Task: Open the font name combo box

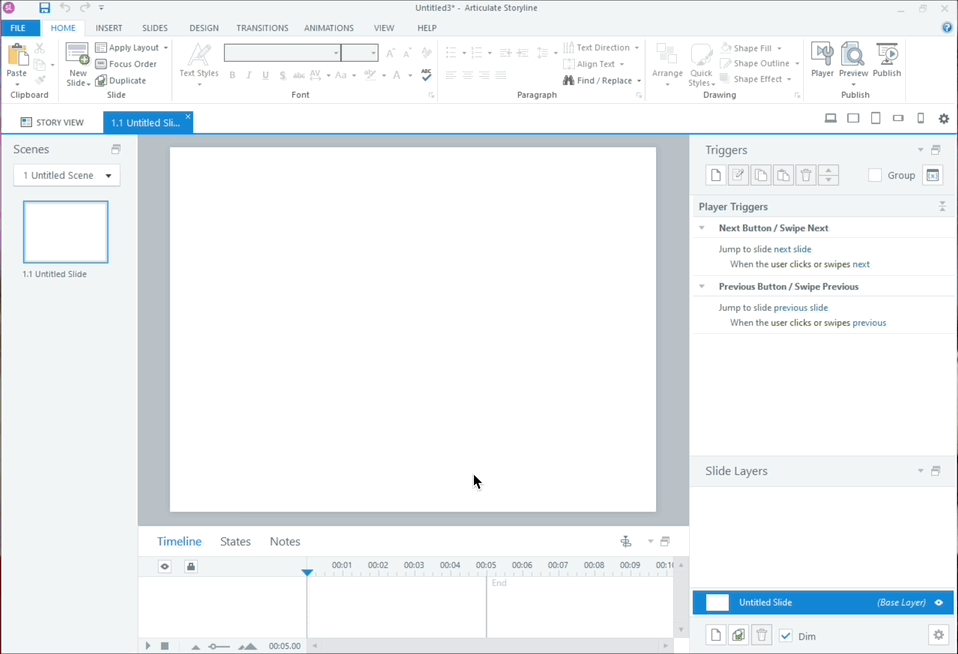Action: [282, 53]
